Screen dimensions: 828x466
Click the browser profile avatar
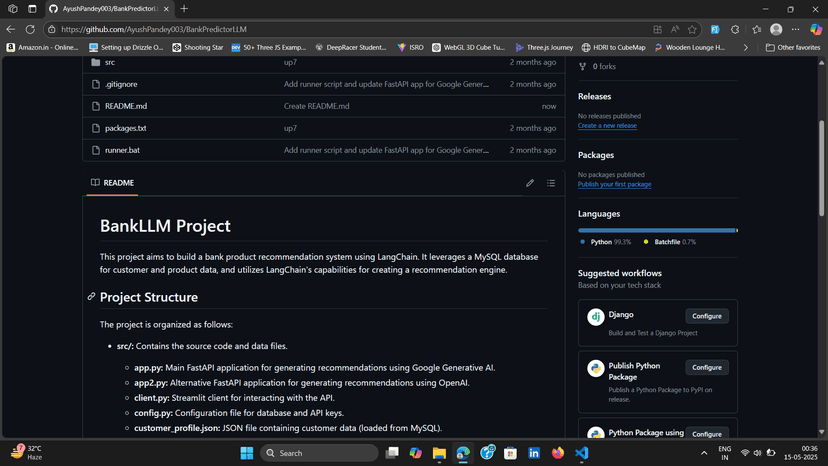(776, 30)
